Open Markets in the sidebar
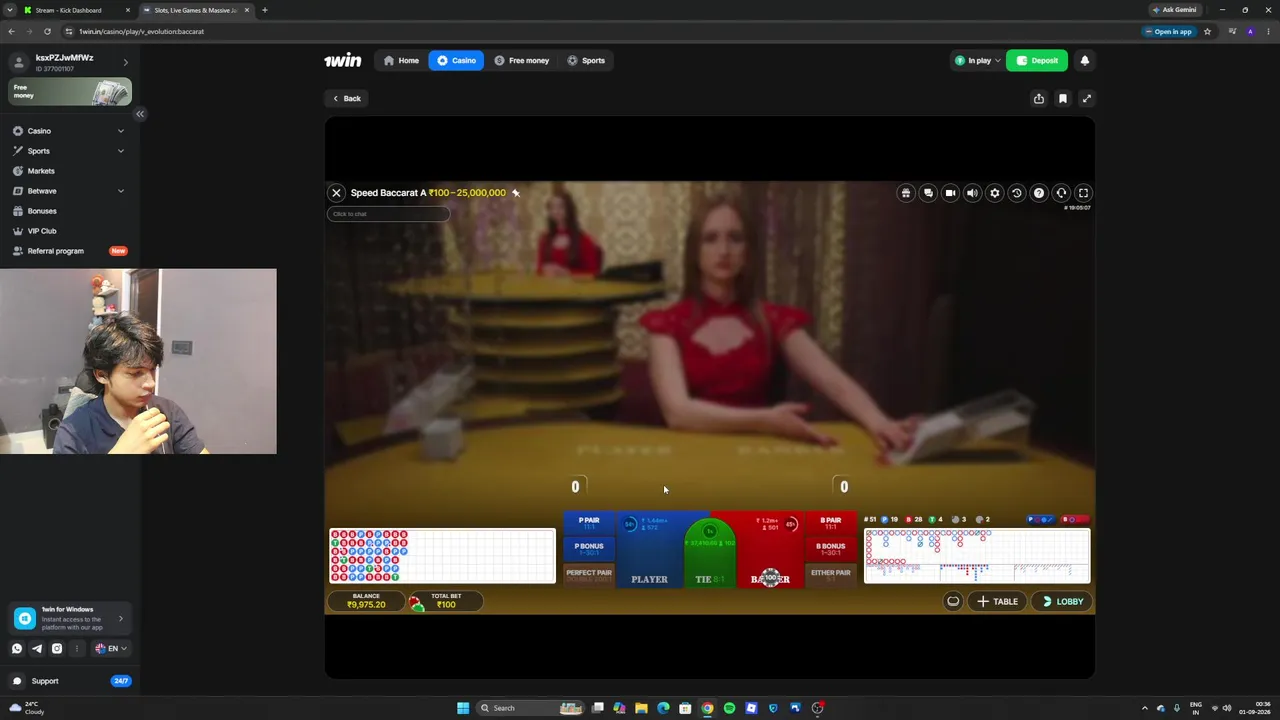The height and width of the screenshot is (720, 1280). [x=68, y=171]
